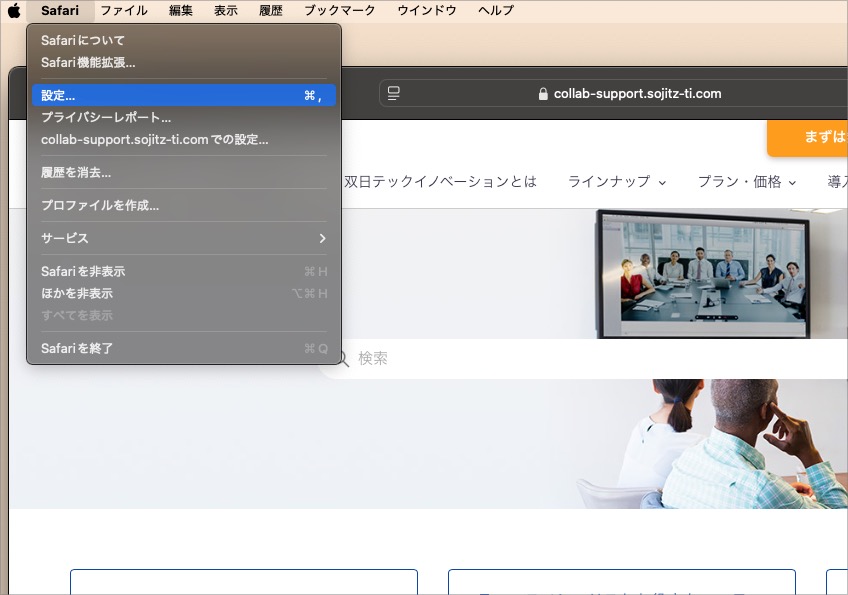This screenshot has height=595, width=848.
Task: Open the 編集 menu
Action: [180, 10]
